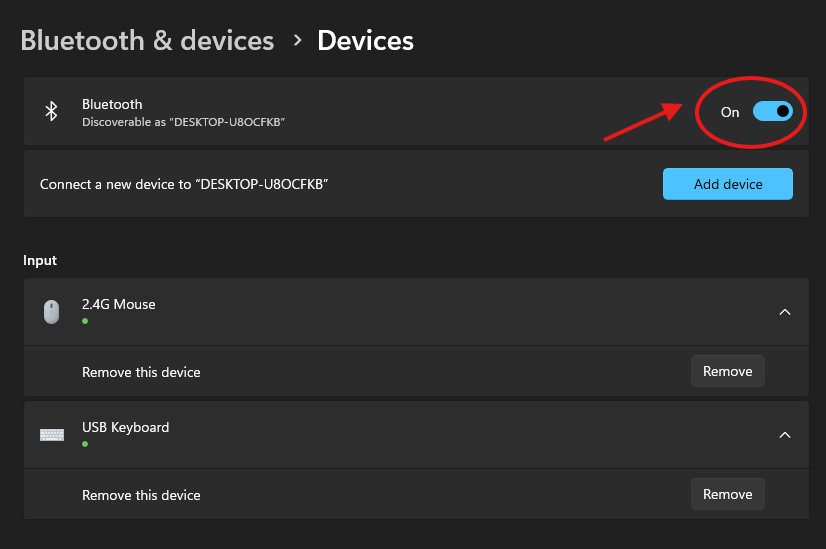Go back to Bluetooth & devices breadcrumb

147,40
